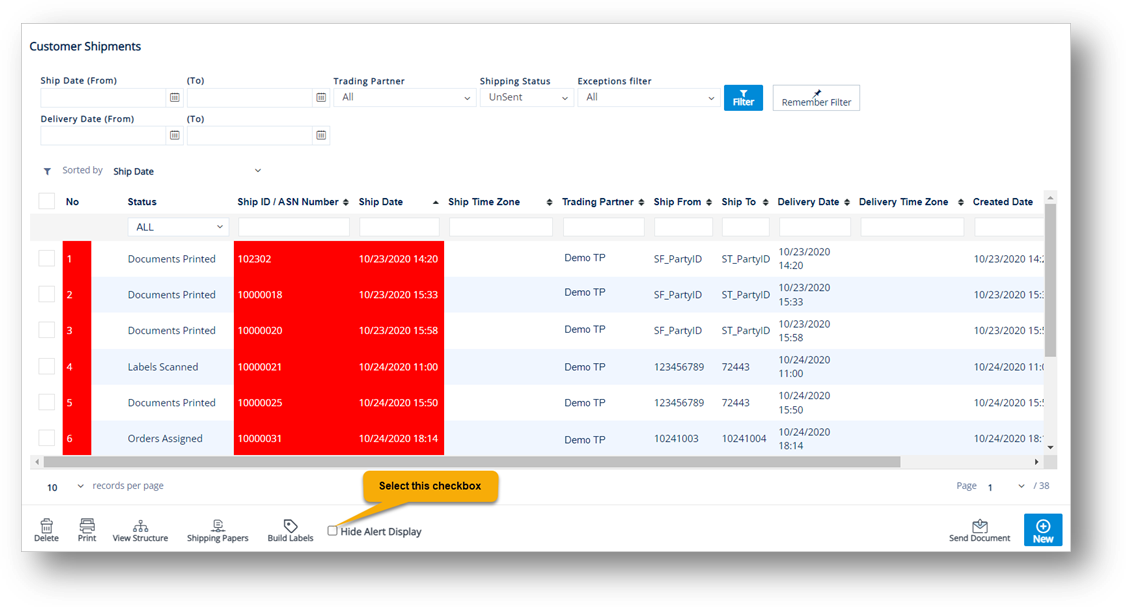Expand the Shipping Status dropdown showing UnSent
This screenshot has width=1126, height=607.
(x=526, y=97)
